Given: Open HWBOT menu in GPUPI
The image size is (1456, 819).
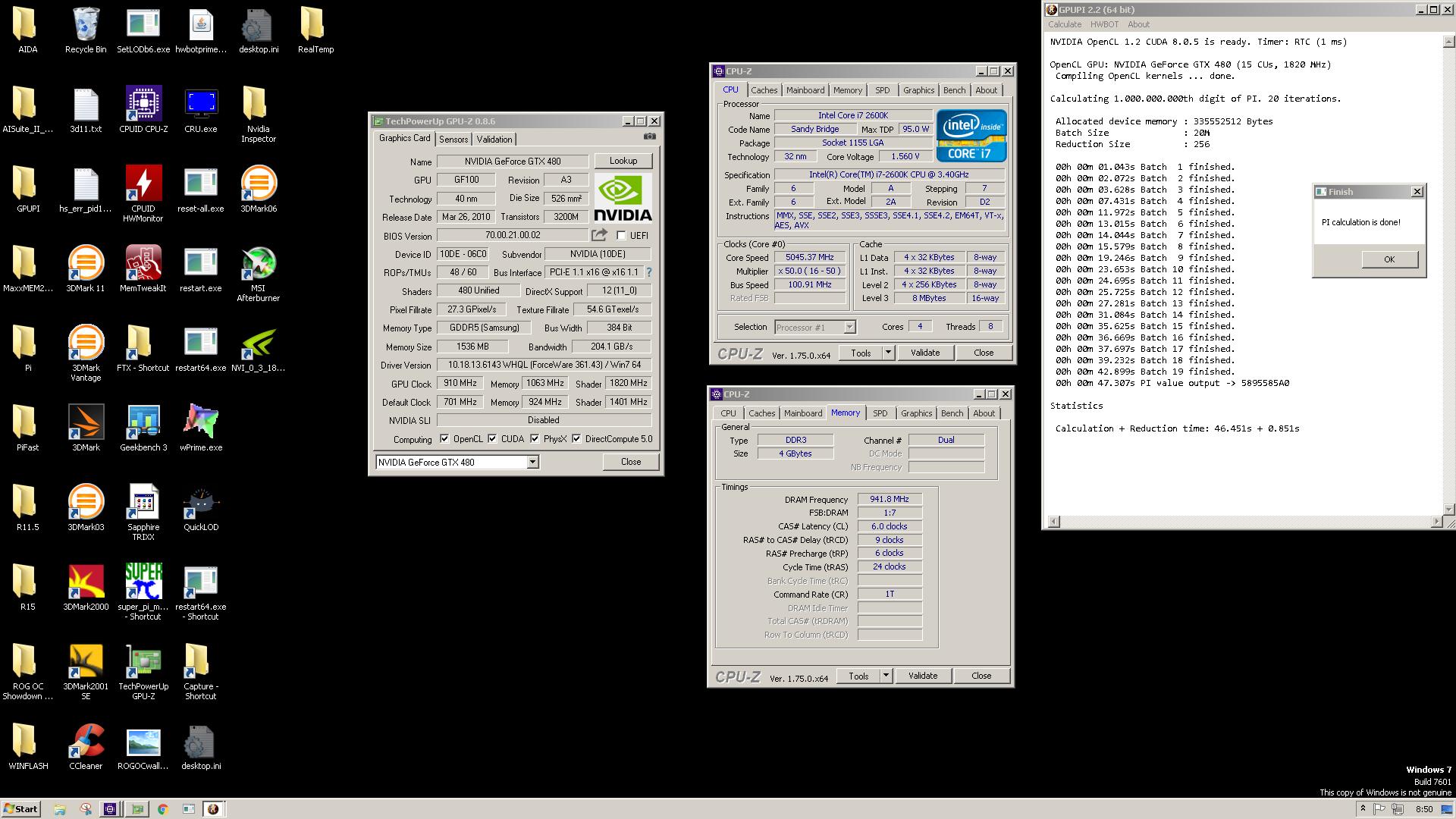Looking at the screenshot, I should [1105, 24].
